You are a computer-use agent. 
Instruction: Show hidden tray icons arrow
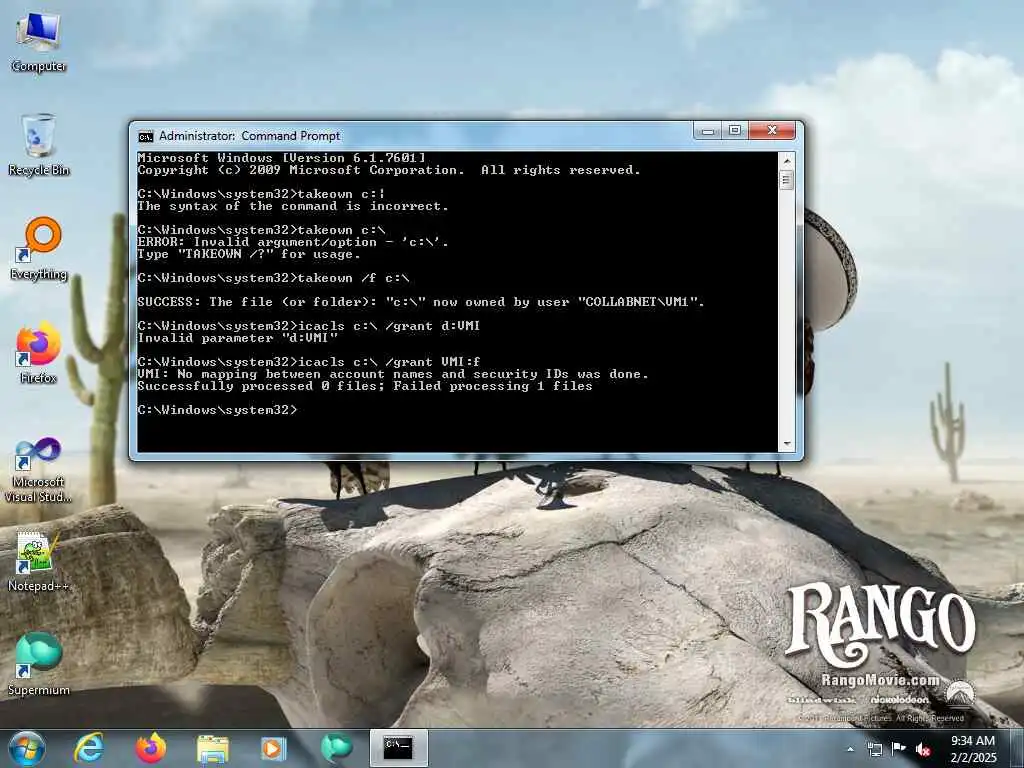pos(850,749)
